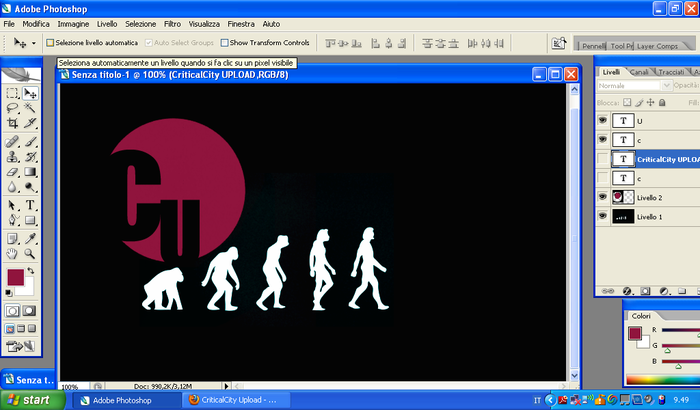Select the Gradient tool

pyautogui.click(x=30, y=172)
